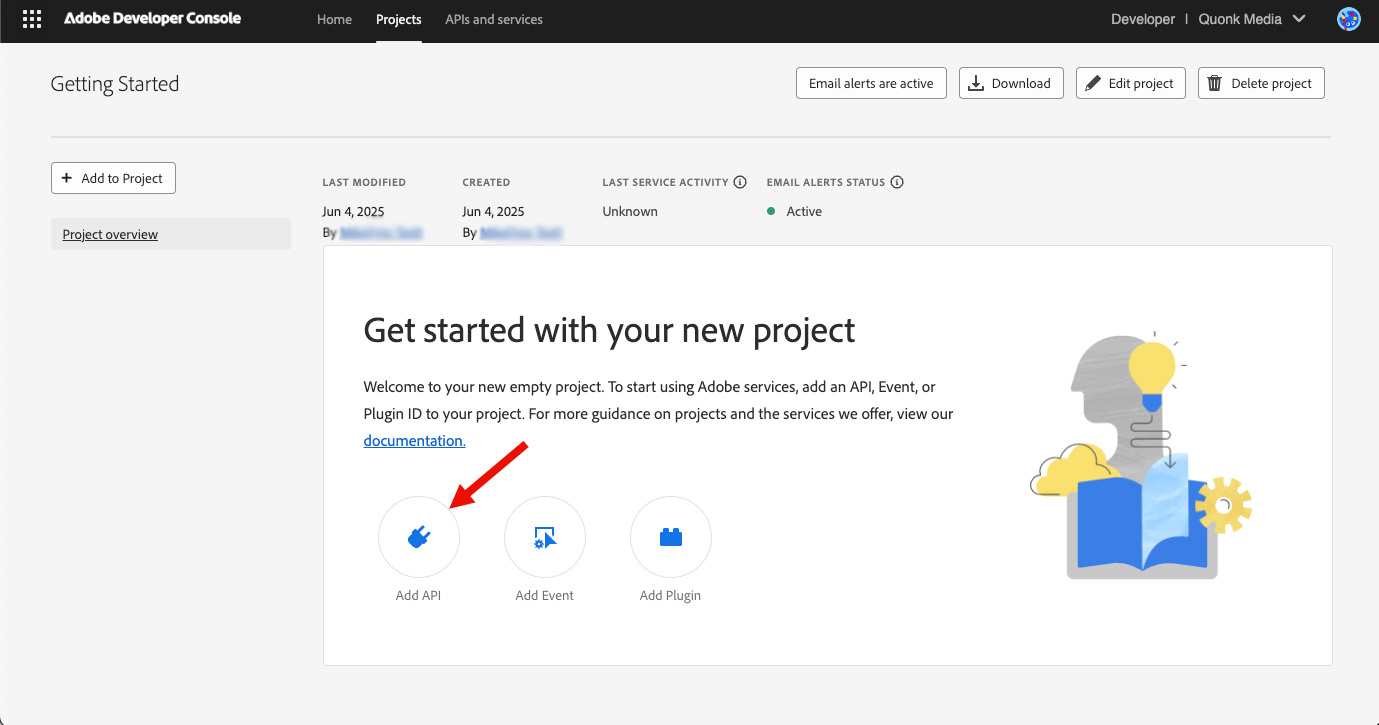Choose the Add Plugin icon

click(670, 537)
